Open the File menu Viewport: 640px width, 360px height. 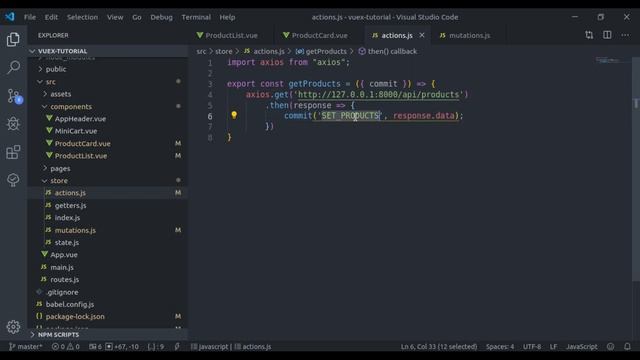point(30,17)
